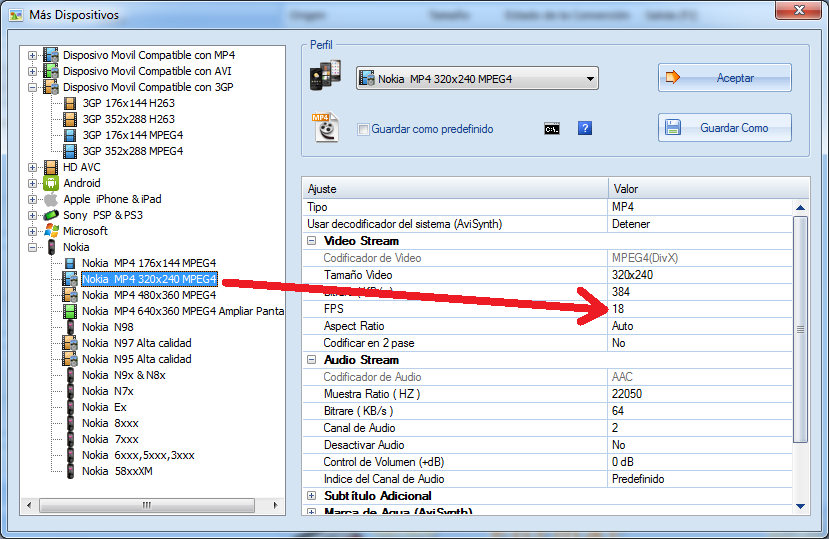Click the HD AVC film icon

point(51,167)
